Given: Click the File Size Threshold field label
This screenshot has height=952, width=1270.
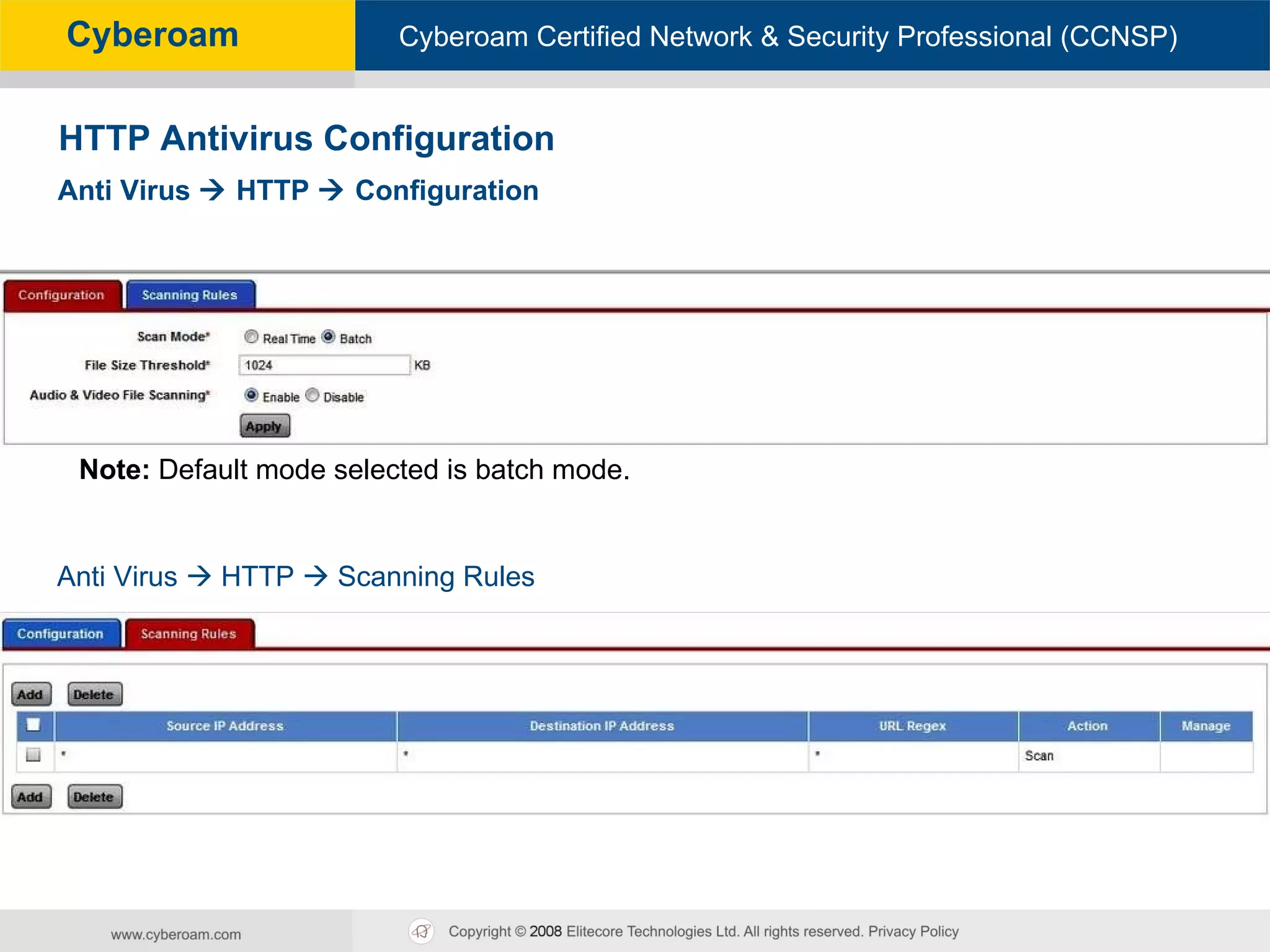Looking at the screenshot, I should click(x=148, y=365).
